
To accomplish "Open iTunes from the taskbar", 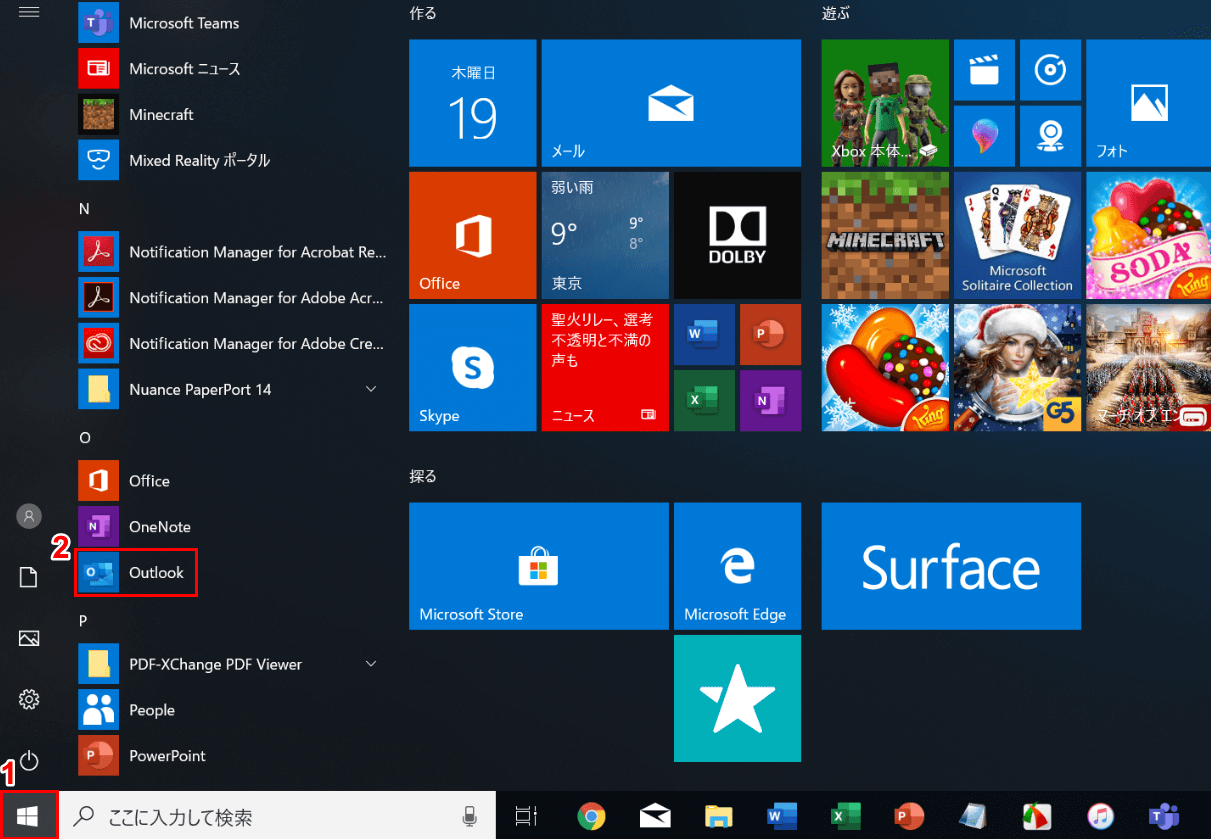I will (x=1099, y=817).
